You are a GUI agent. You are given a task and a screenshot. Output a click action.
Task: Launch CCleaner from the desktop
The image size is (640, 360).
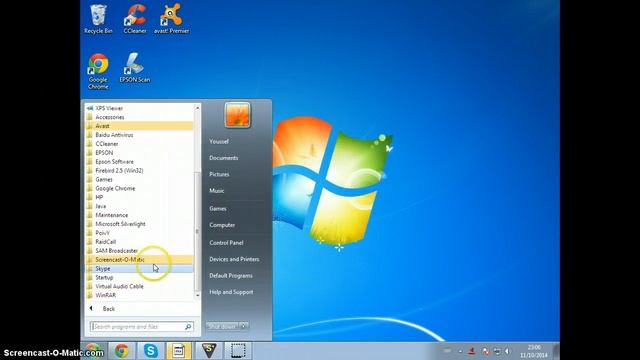coord(135,19)
